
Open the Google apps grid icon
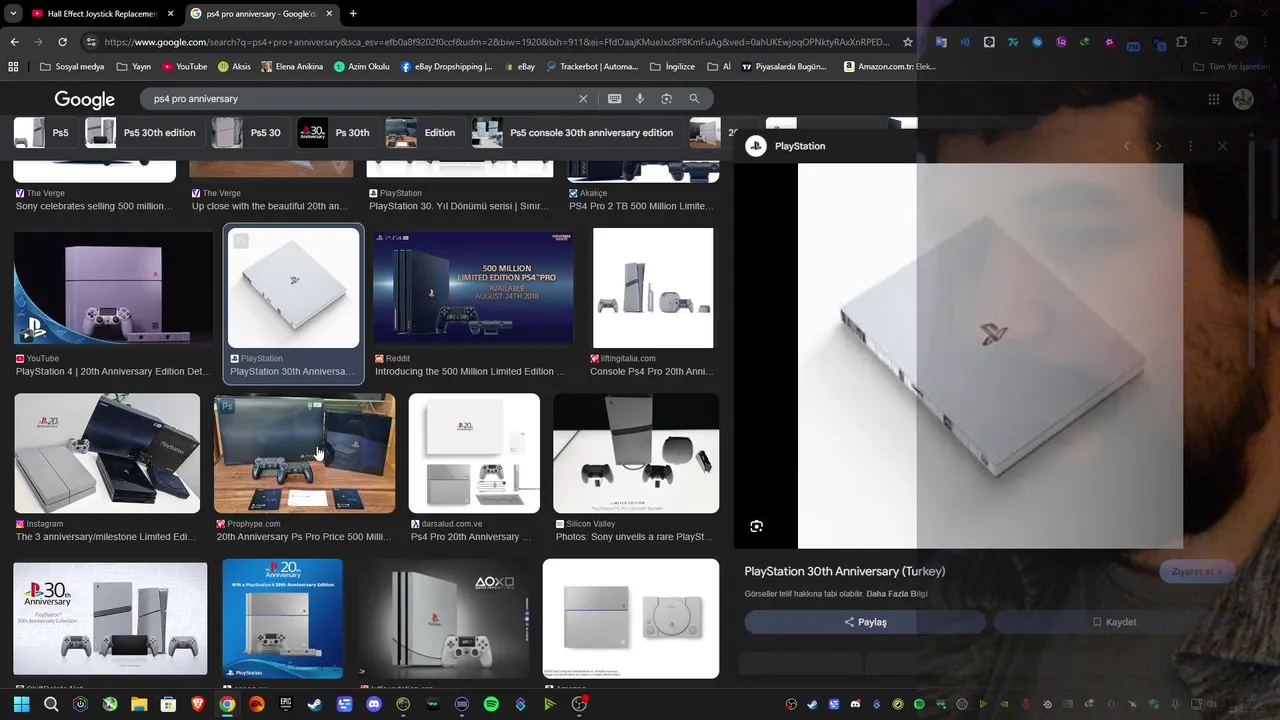click(x=1213, y=99)
